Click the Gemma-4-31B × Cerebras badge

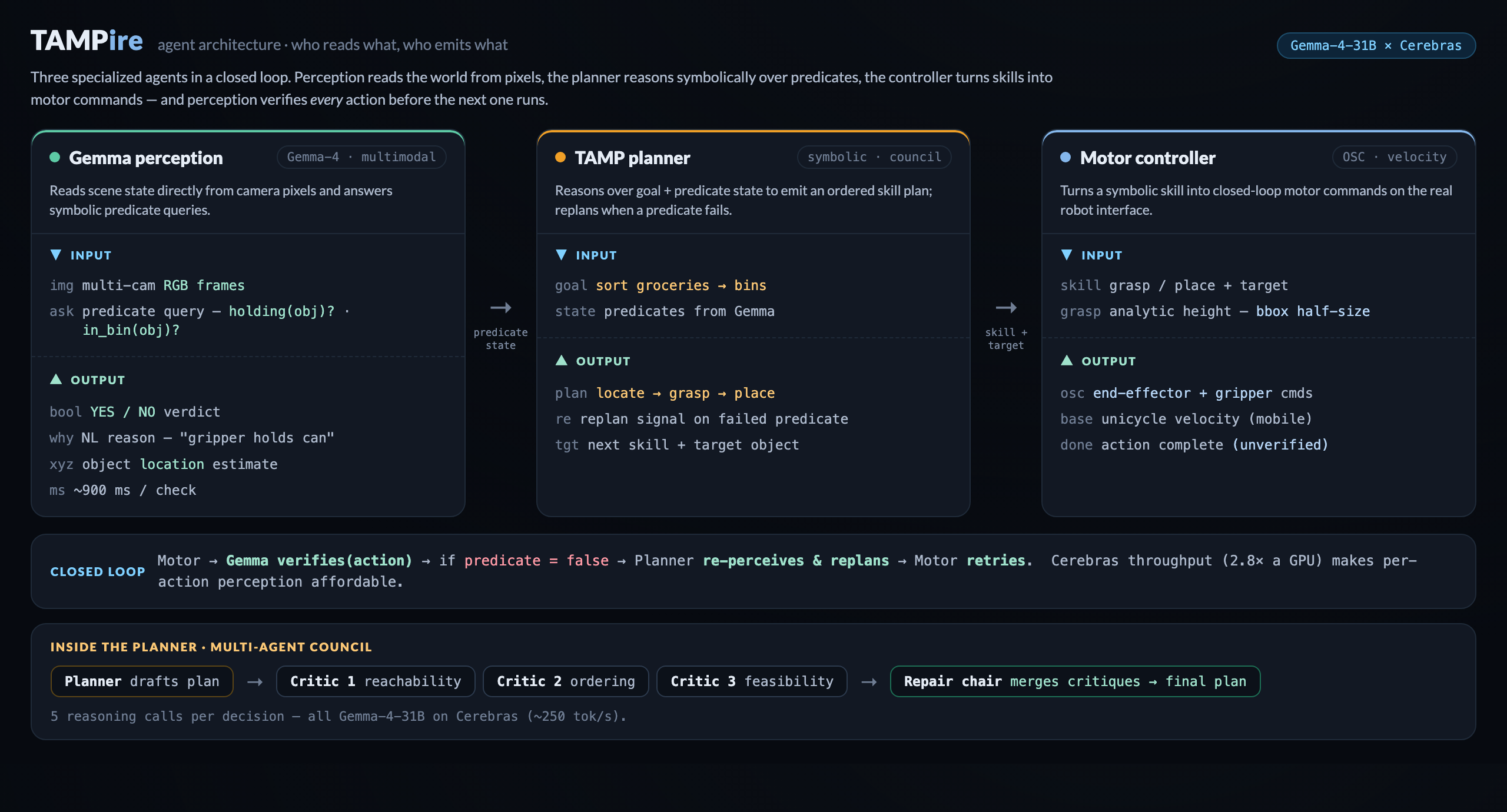pos(1376,45)
